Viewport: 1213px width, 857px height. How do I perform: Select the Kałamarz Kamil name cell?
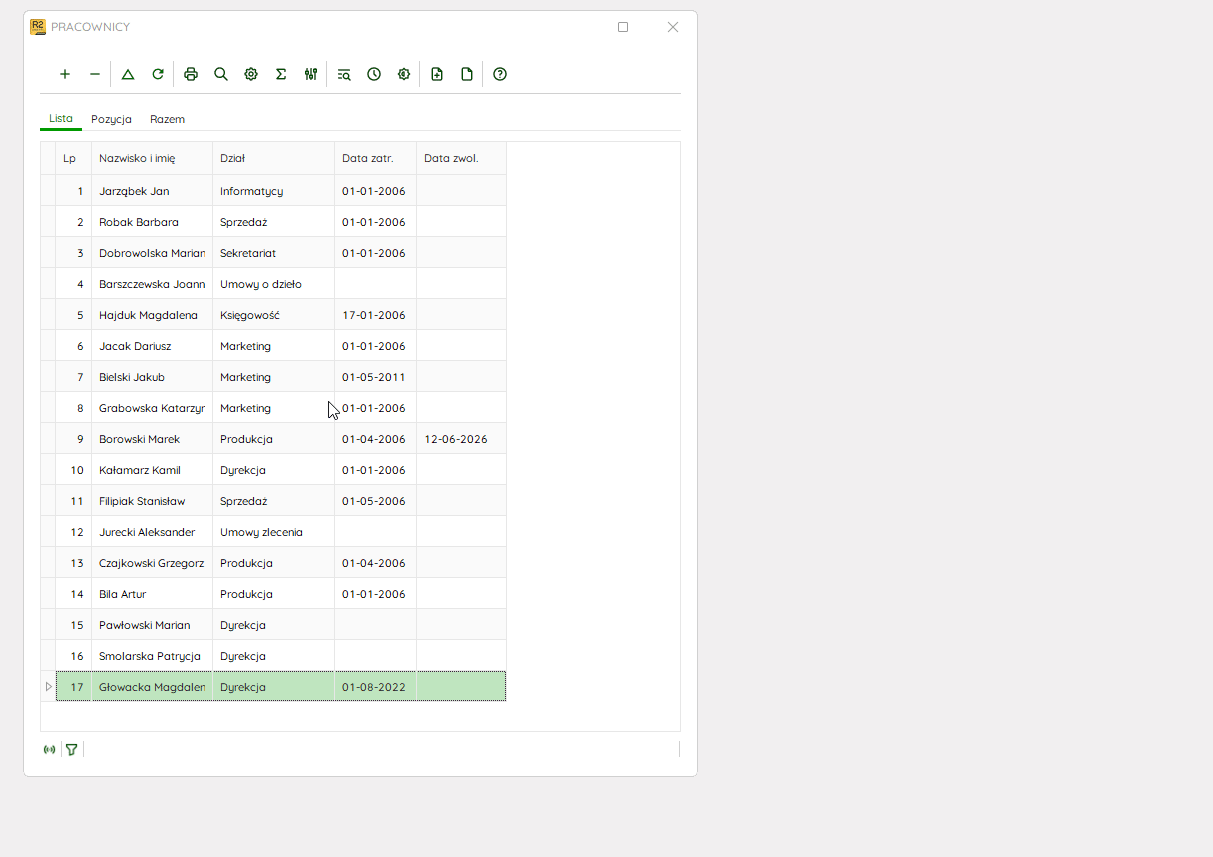(152, 470)
